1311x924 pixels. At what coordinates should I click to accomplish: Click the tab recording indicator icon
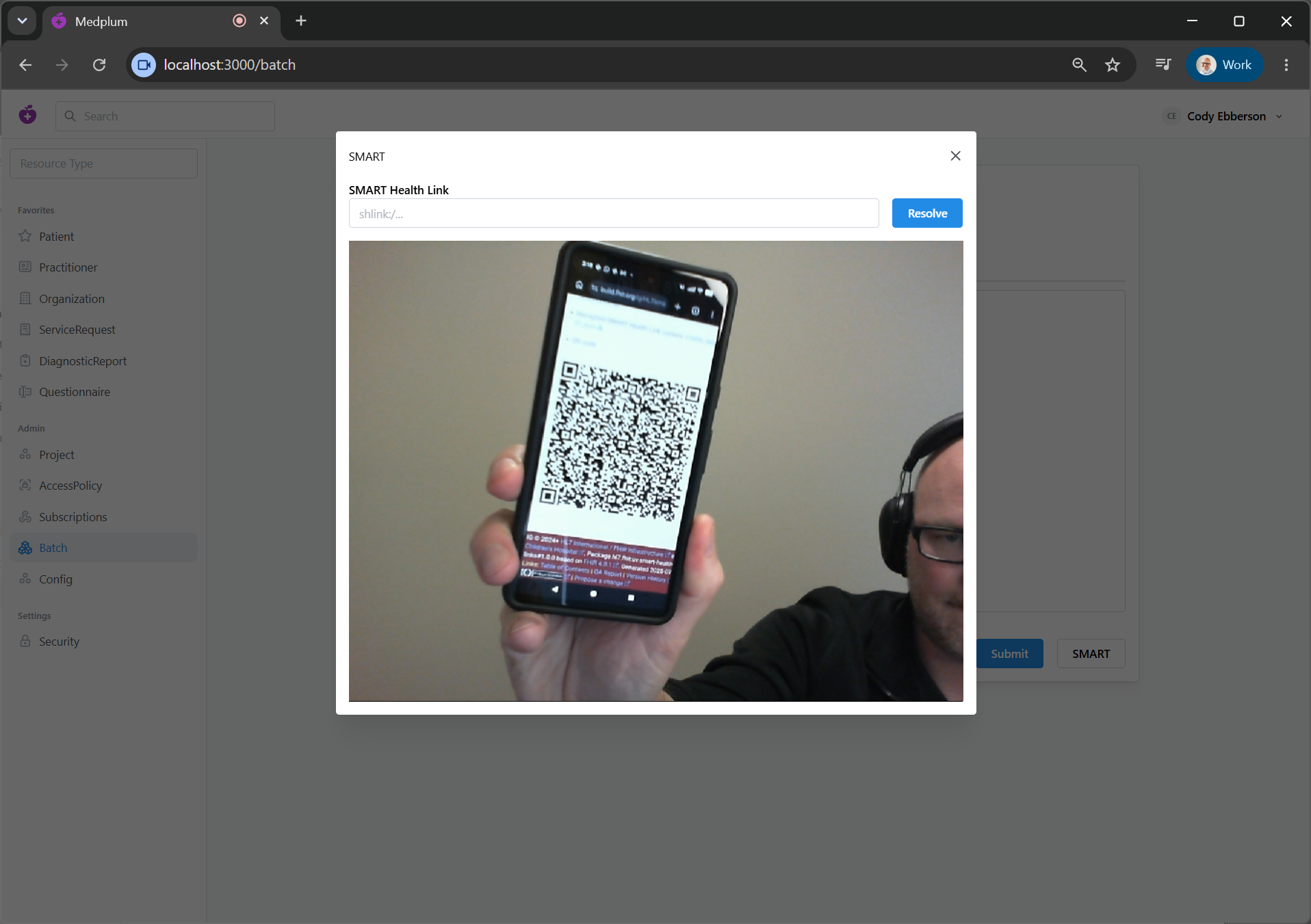point(239,21)
